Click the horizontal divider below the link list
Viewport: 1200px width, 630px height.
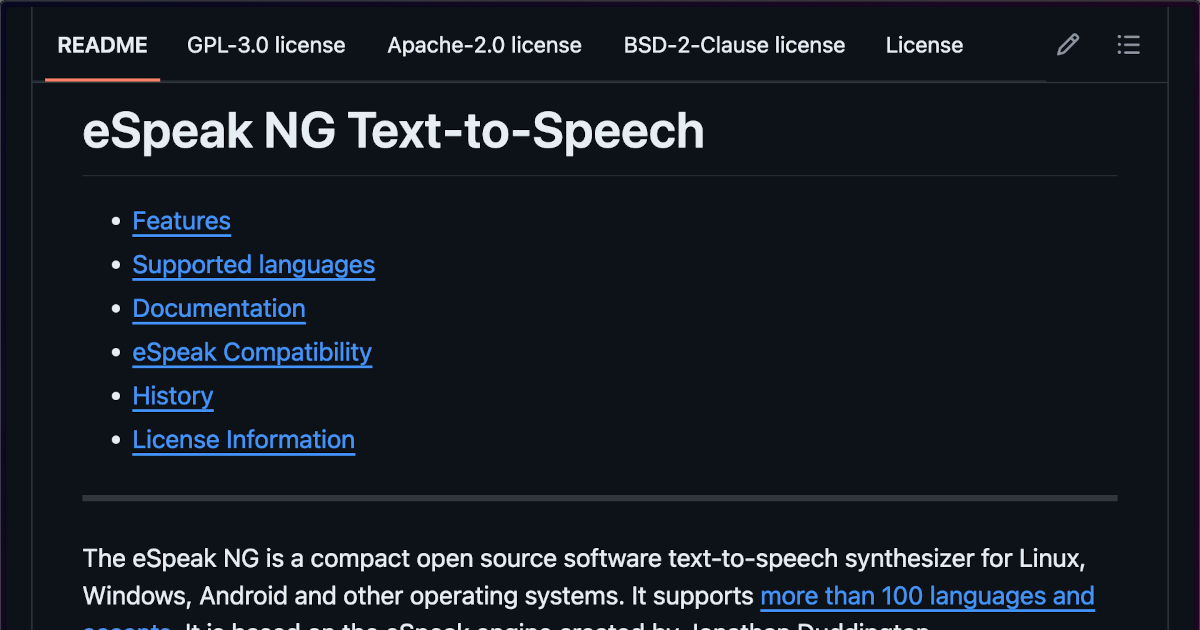[600, 497]
